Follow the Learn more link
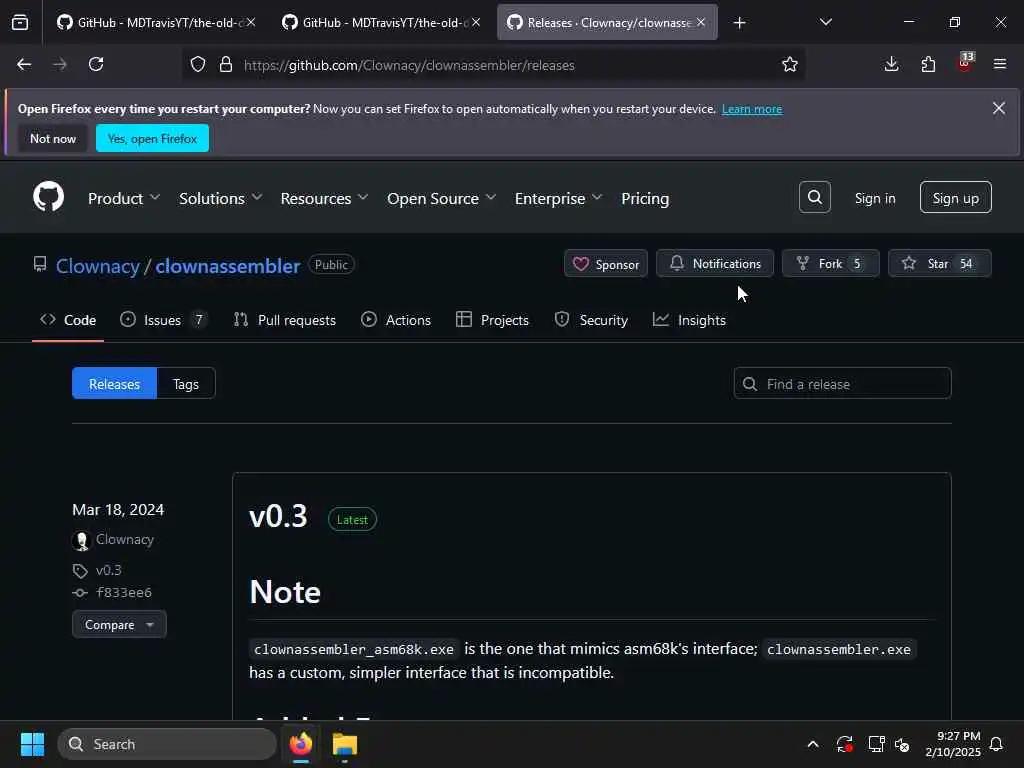Viewport: 1024px width, 768px height. coord(752,109)
